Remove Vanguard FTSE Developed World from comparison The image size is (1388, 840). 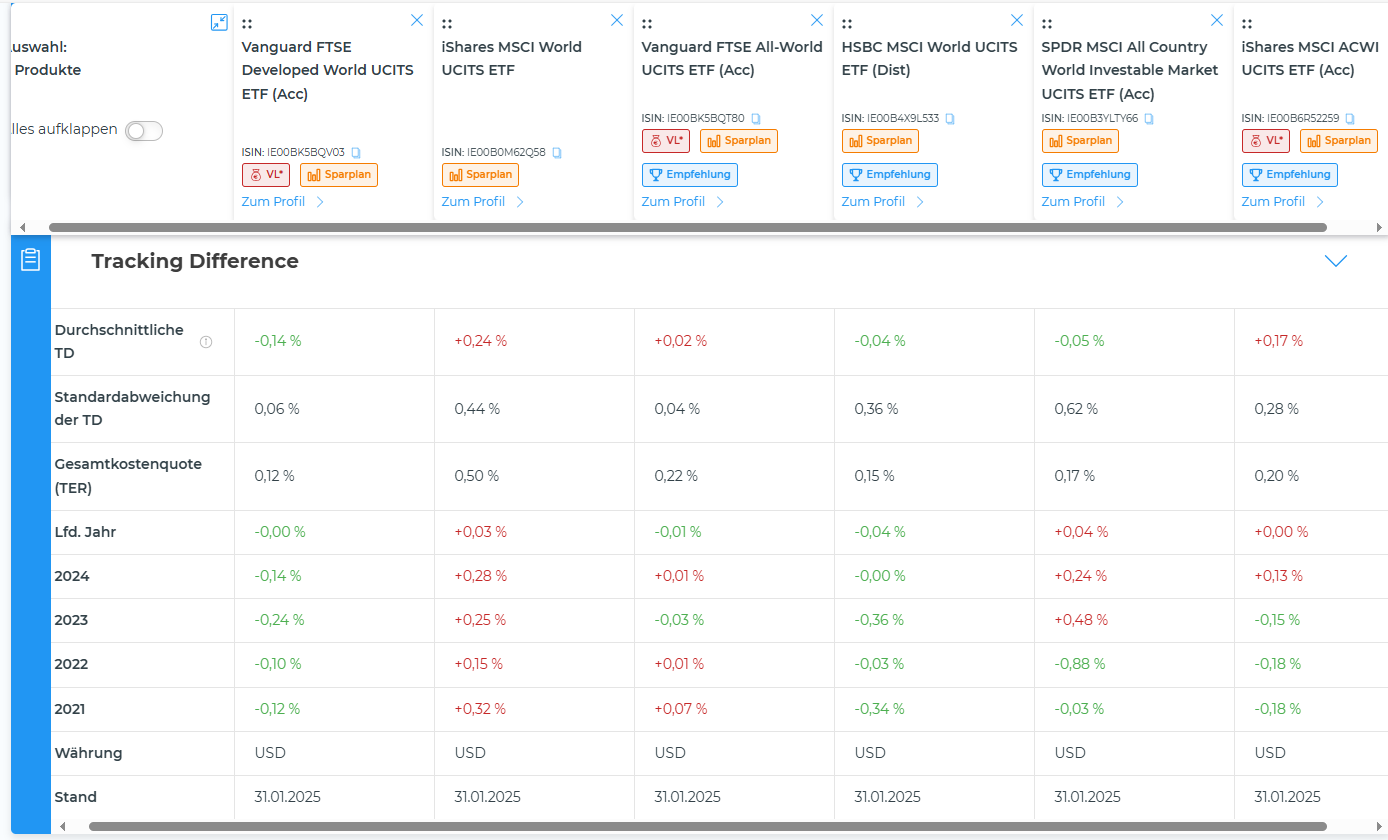417,20
